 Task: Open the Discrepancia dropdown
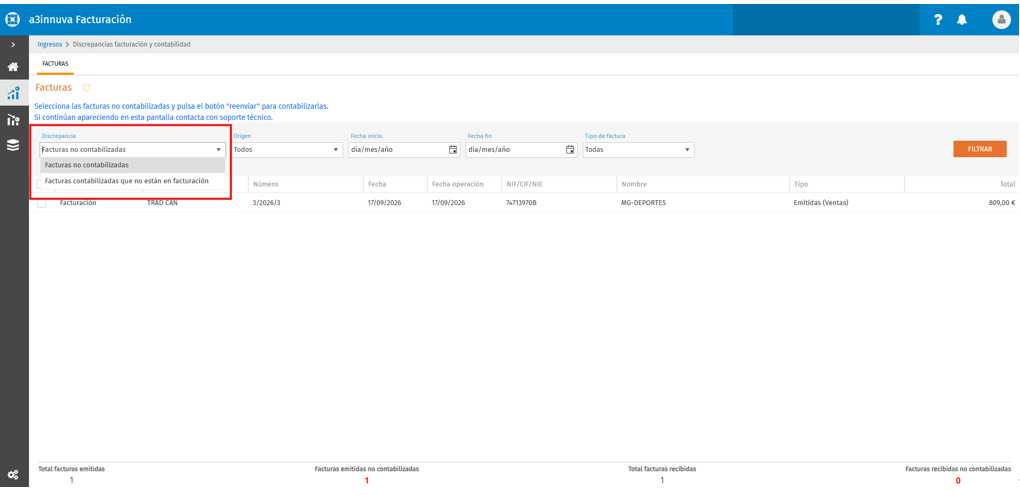coord(132,150)
